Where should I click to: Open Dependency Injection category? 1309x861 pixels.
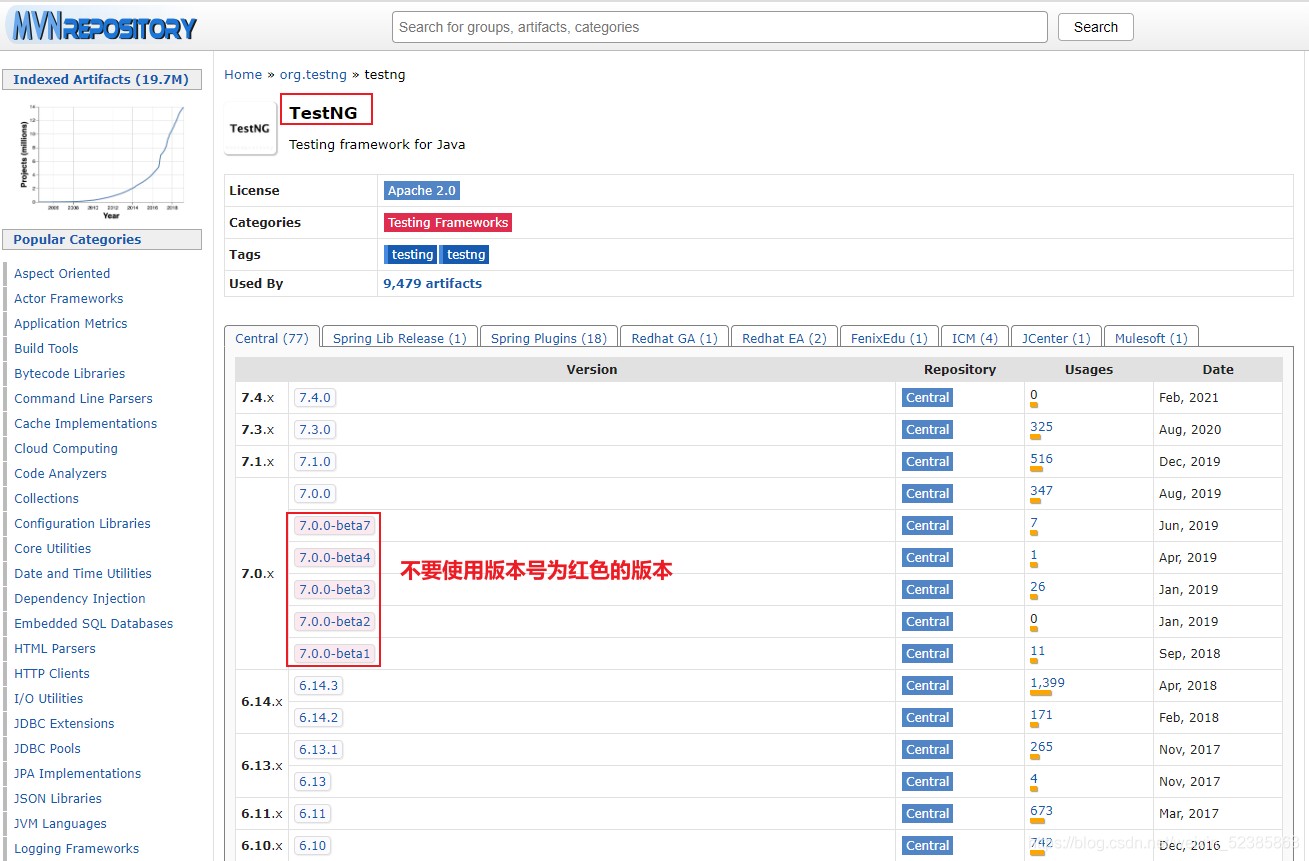tap(80, 598)
